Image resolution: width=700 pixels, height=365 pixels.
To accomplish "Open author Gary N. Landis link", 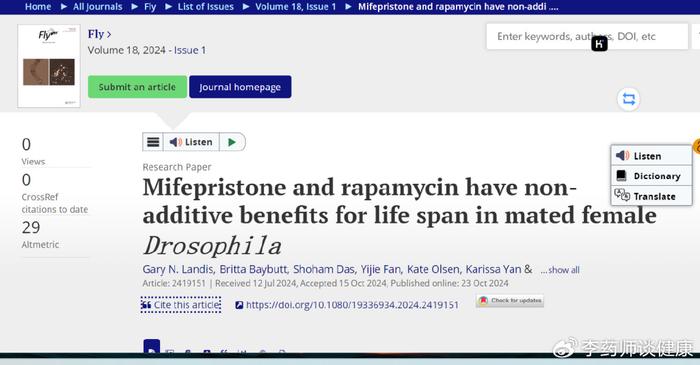I will [x=178, y=270].
